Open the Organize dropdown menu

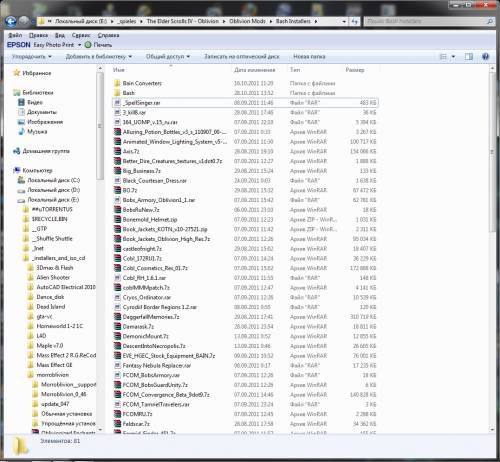pos(32,56)
